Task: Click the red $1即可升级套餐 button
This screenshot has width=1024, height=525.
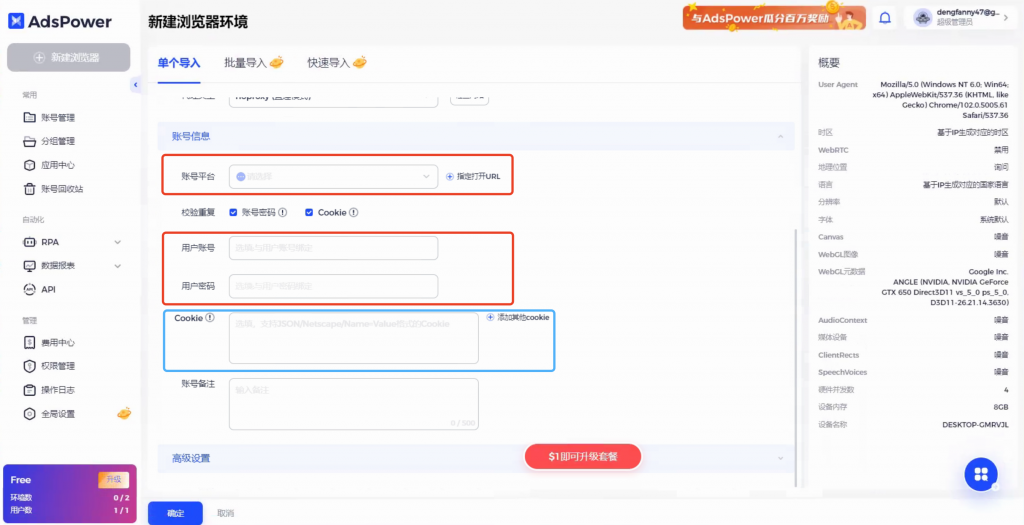Action: coord(582,456)
